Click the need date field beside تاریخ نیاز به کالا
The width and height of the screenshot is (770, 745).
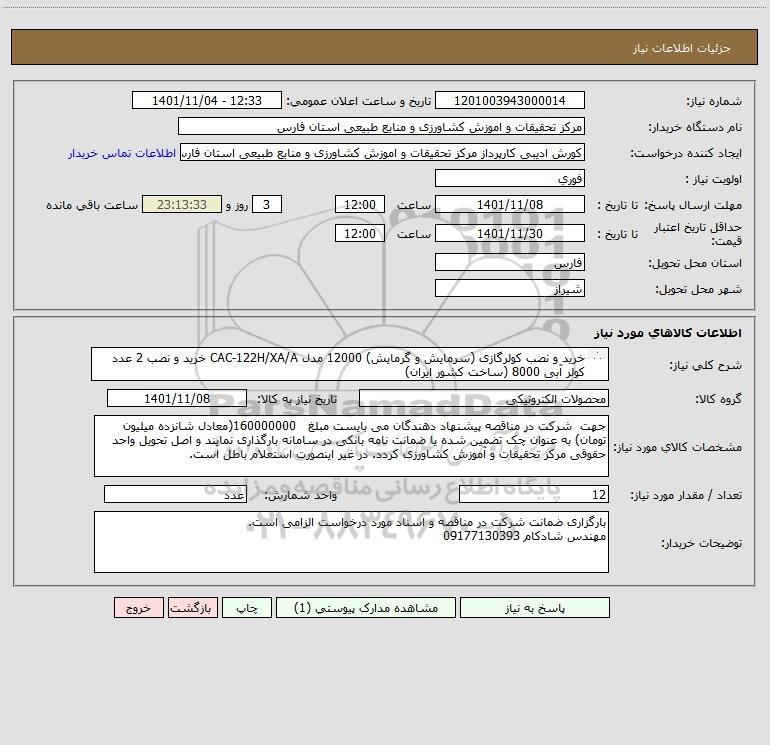pos(177,398)
